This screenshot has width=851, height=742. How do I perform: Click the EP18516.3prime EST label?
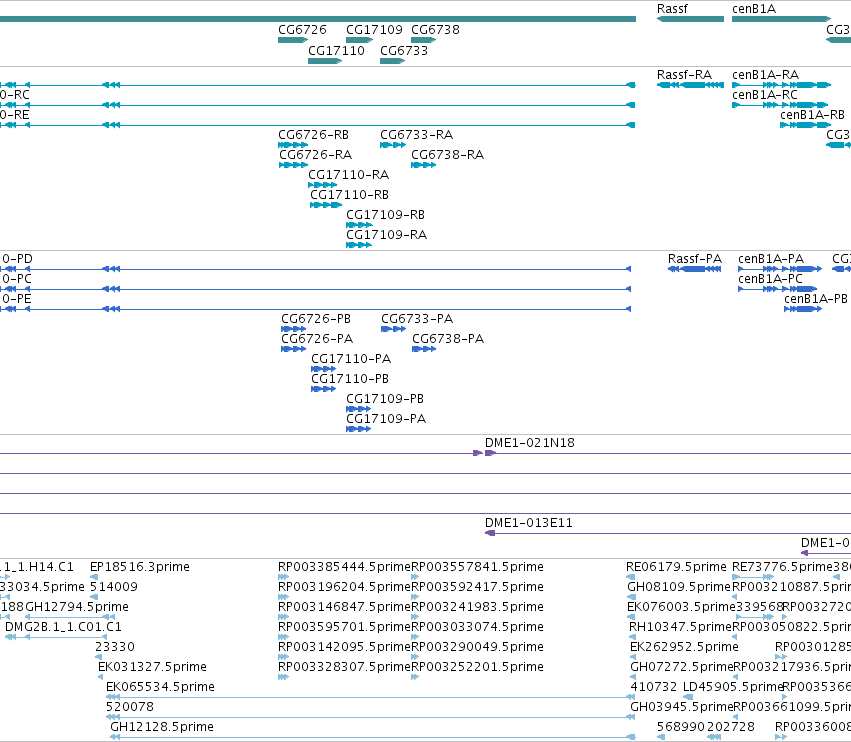tap(139, 567)
